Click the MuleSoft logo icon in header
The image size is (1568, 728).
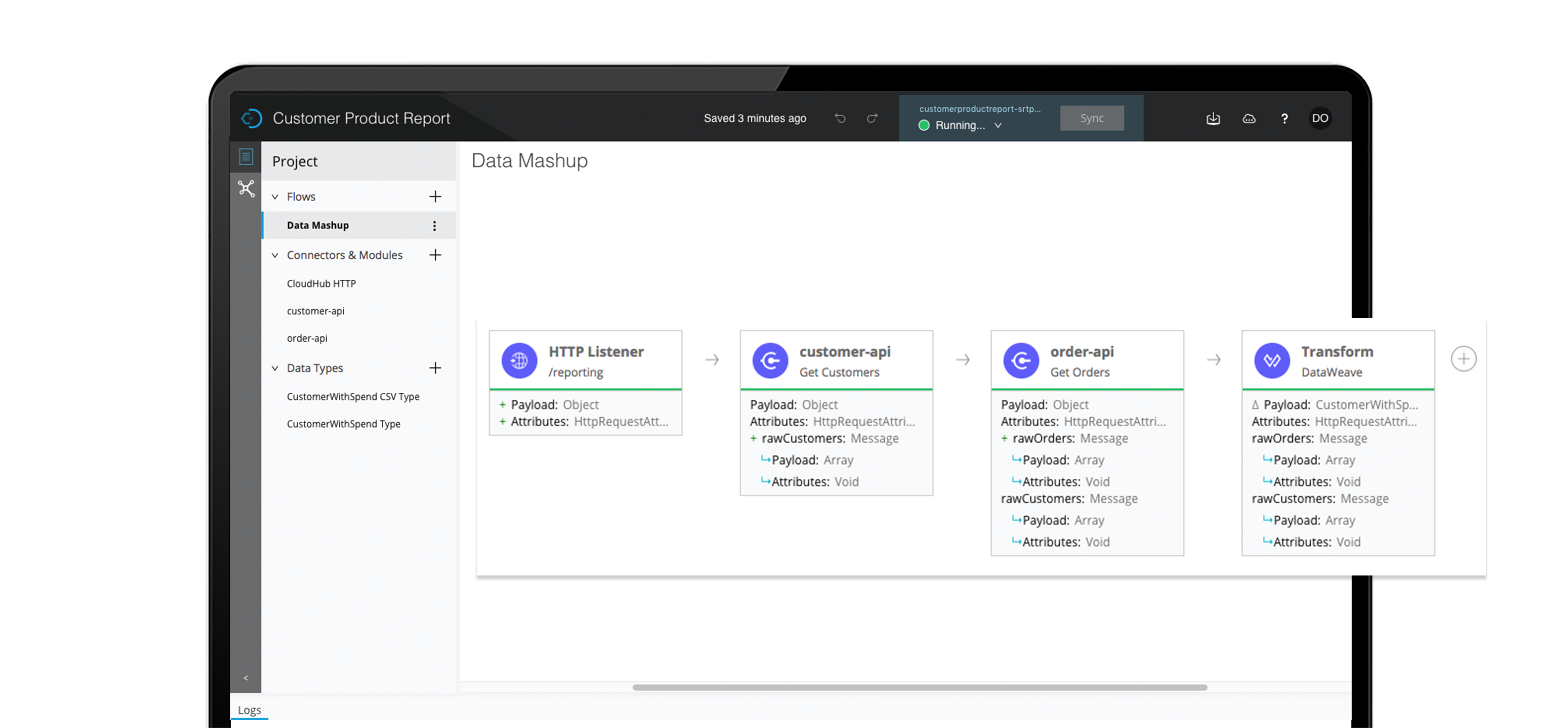pyautogui.click(x=251, y=118)
